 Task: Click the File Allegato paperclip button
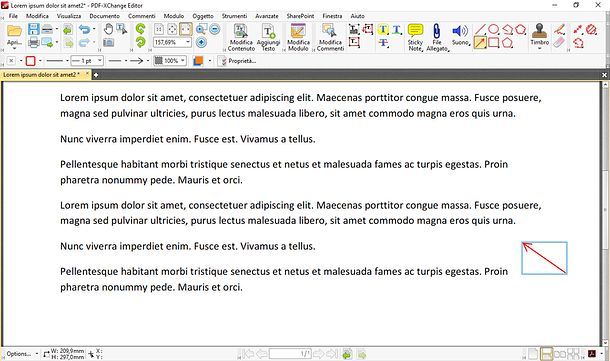437,37
